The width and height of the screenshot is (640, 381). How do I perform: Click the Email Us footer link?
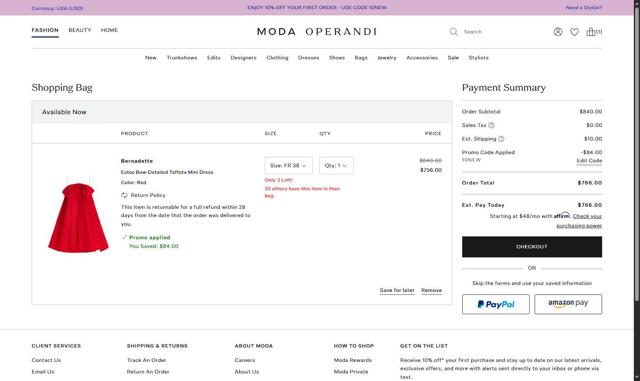(x=43, y=372)
